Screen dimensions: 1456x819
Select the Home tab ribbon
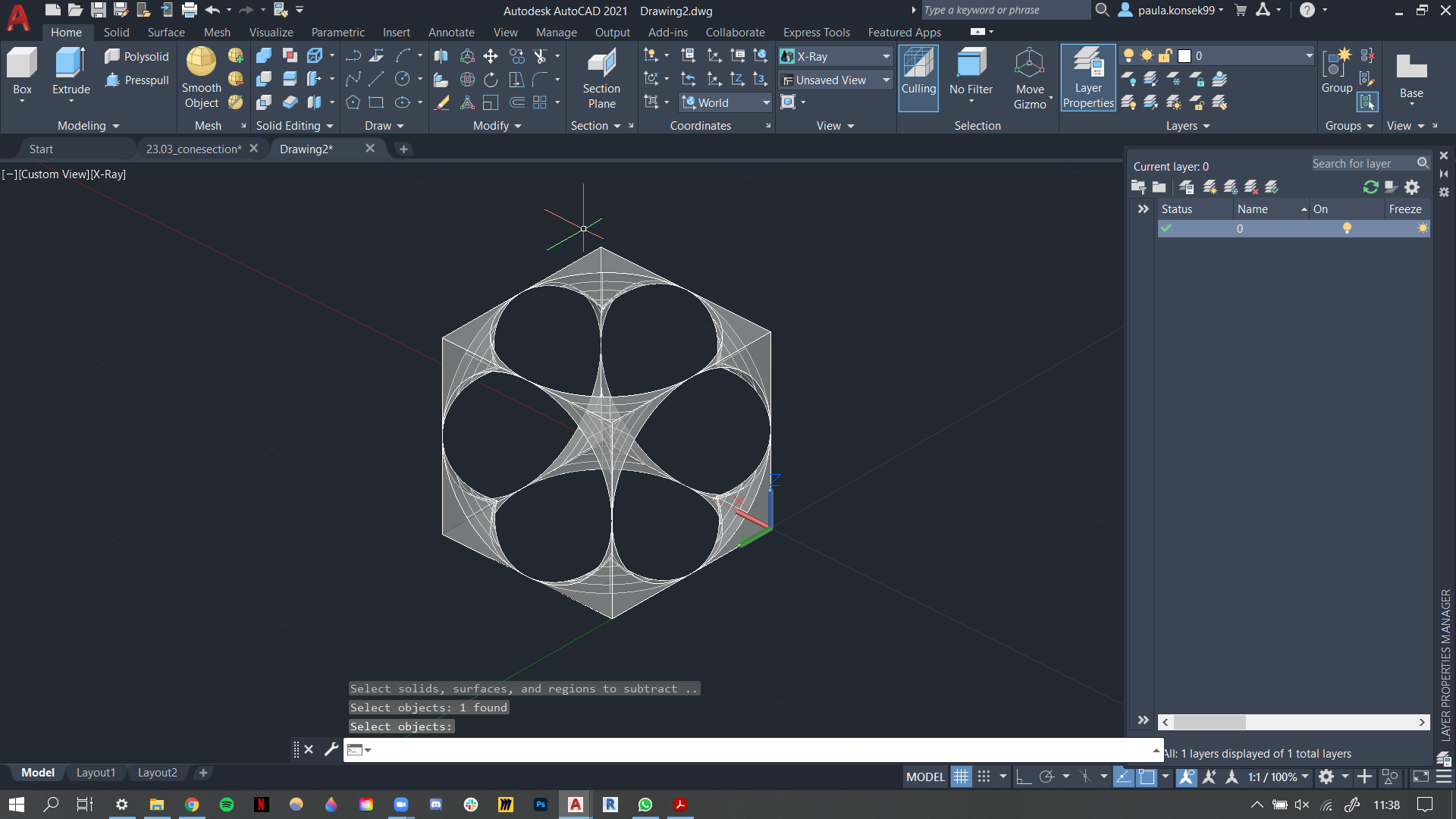66,32
